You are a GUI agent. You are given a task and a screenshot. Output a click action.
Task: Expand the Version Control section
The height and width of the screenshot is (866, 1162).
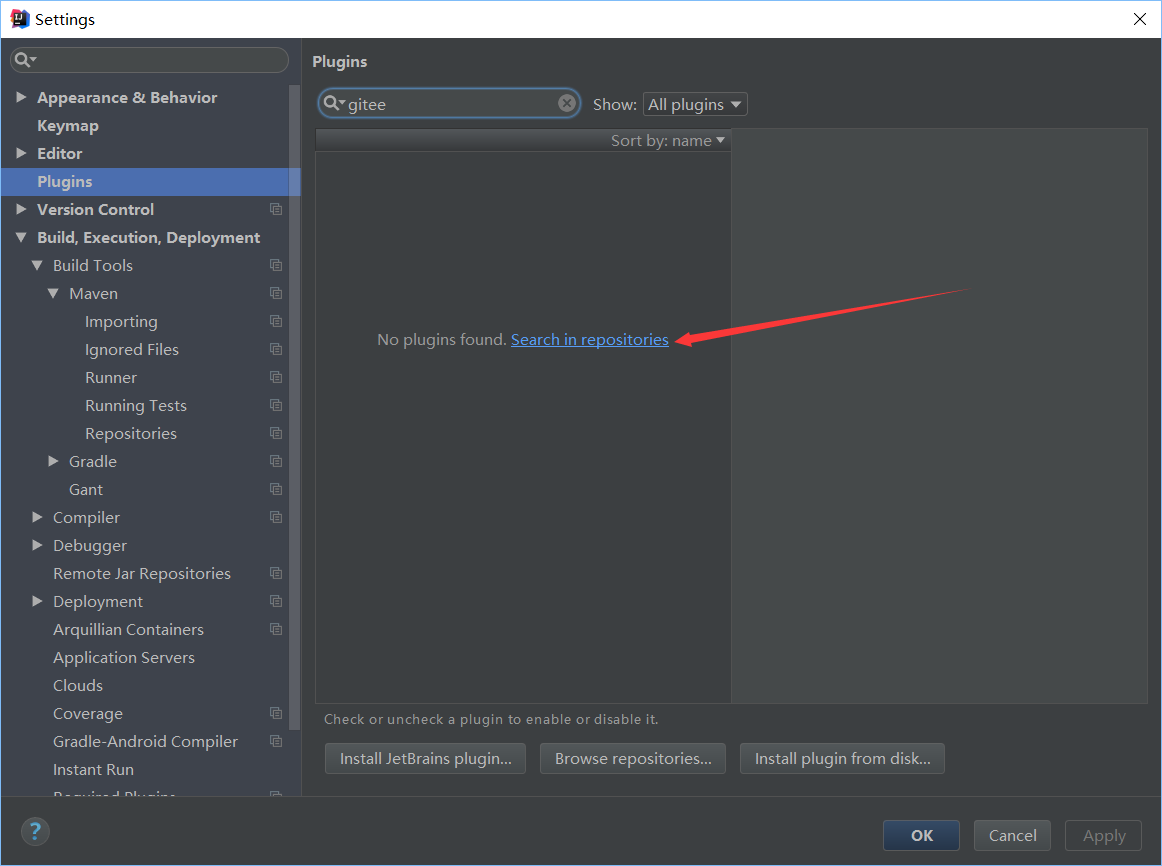tap(21, 210)
